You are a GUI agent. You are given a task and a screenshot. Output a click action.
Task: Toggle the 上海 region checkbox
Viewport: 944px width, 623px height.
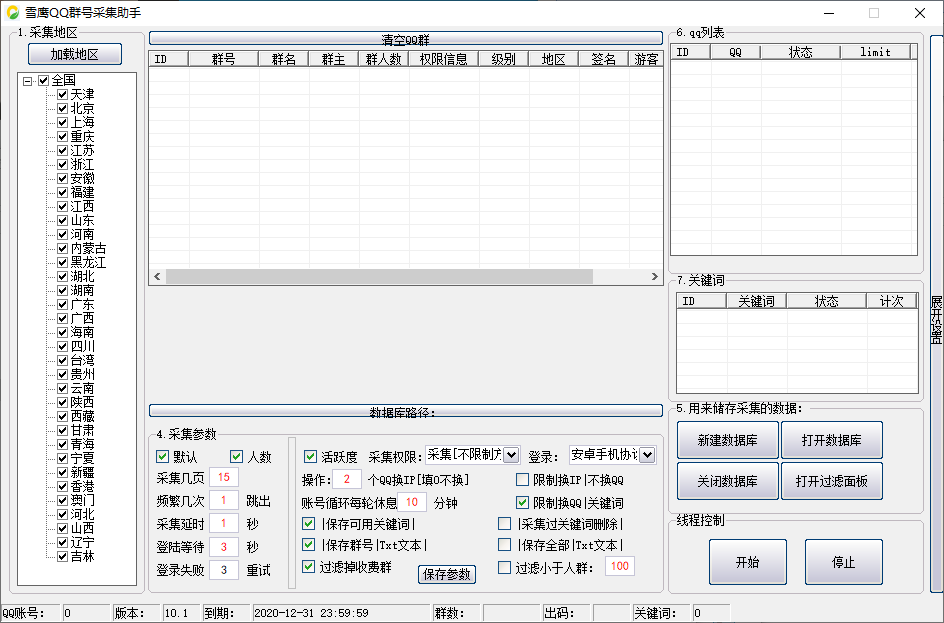(62, 122)
